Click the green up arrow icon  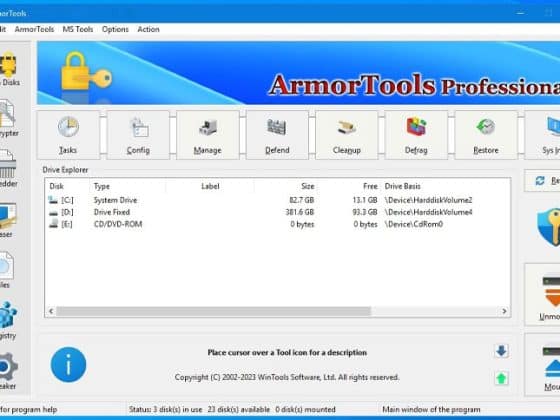coord(501,378)
